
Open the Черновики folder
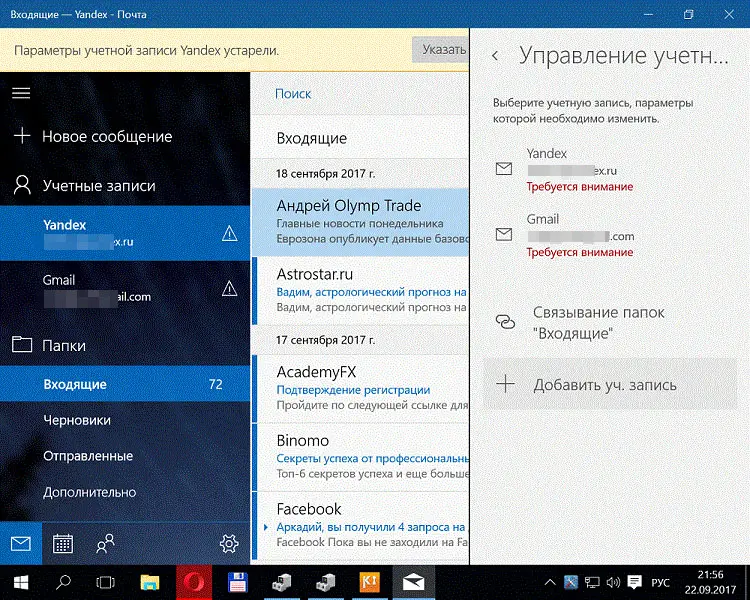coord(76,420)
